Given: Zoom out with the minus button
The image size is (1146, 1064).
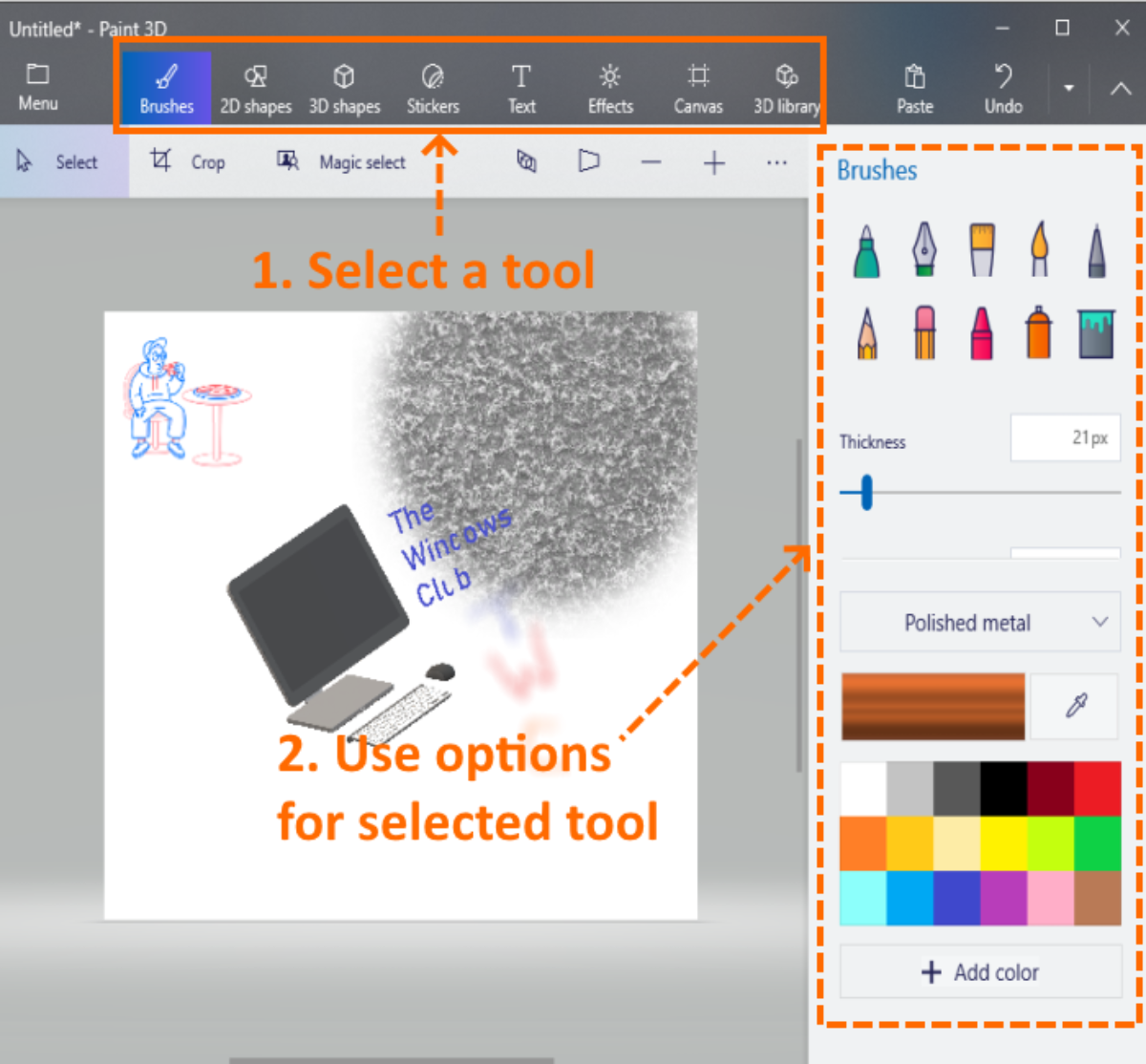Looking at the screenshot, I should click(651, 162).
